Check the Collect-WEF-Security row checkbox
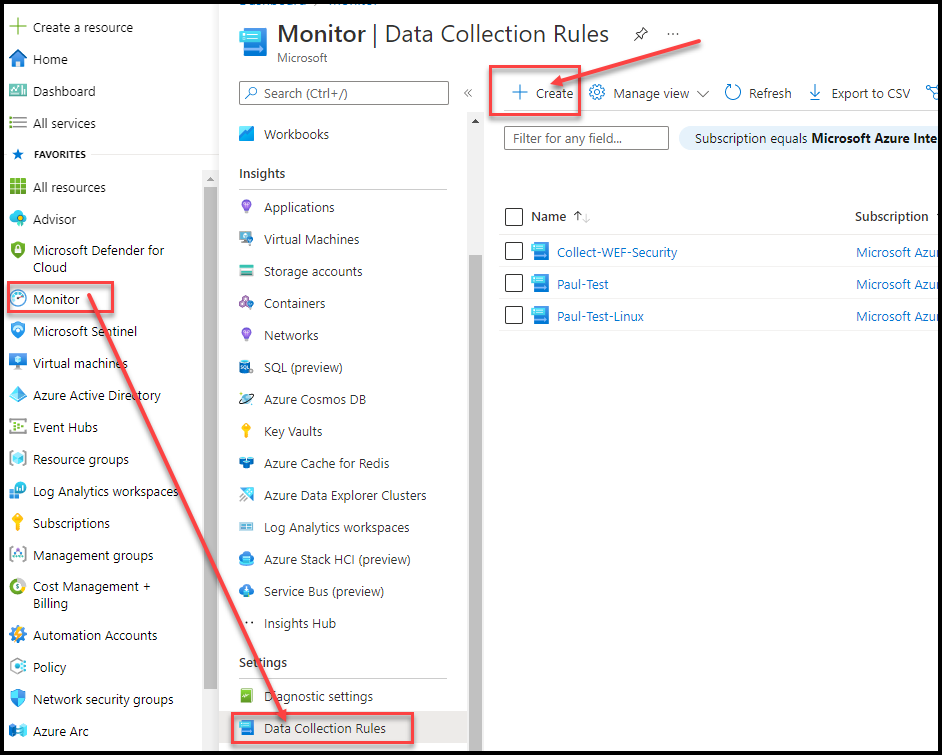The image size is (942, 755). [x=514, y=252]
